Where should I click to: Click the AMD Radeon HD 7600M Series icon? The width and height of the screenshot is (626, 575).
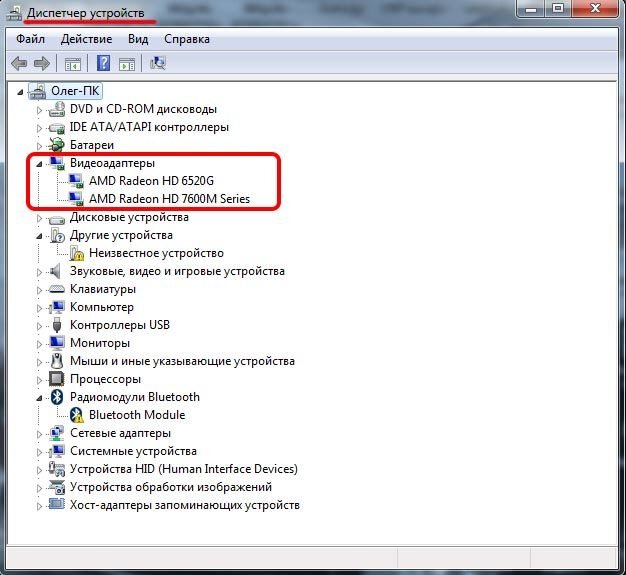[75, 199]
